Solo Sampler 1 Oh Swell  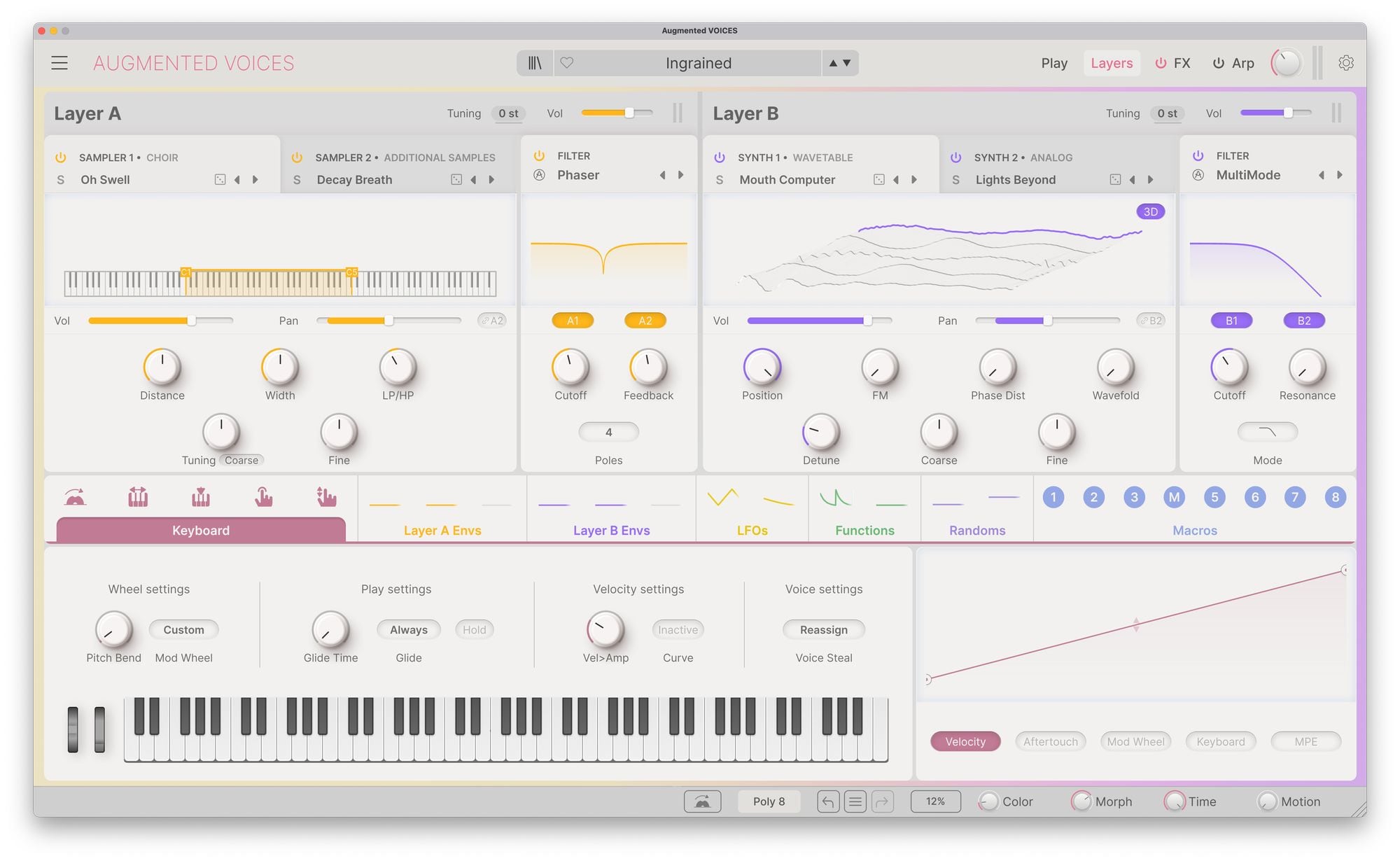61,180
